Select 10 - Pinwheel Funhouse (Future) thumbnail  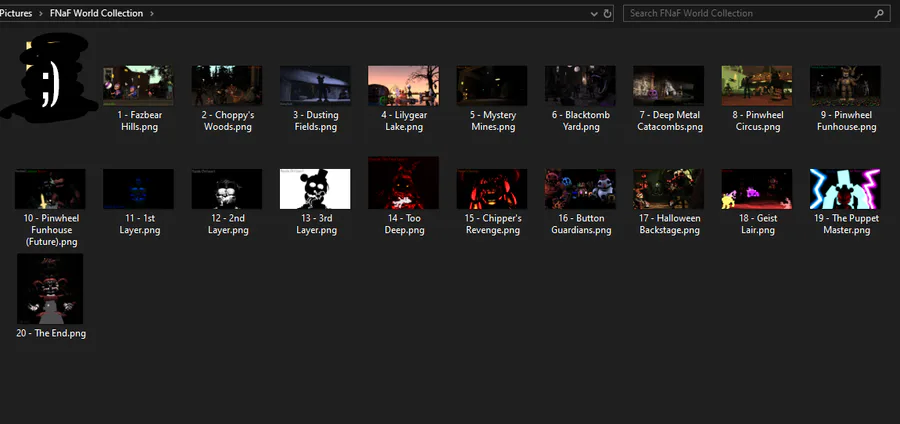click(50, 189)
